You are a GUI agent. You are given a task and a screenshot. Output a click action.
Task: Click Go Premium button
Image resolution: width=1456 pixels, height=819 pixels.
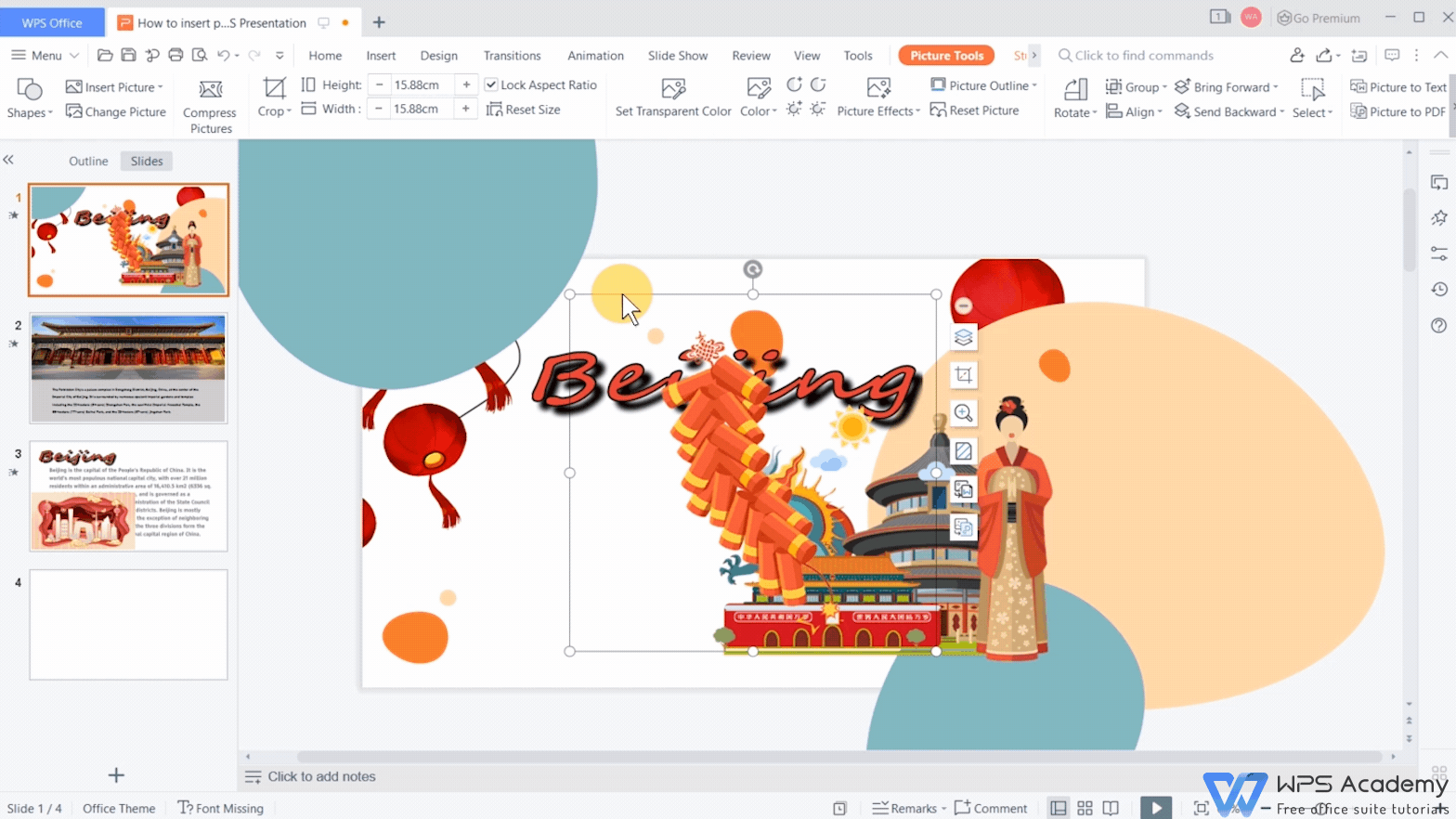point(1319,18)
